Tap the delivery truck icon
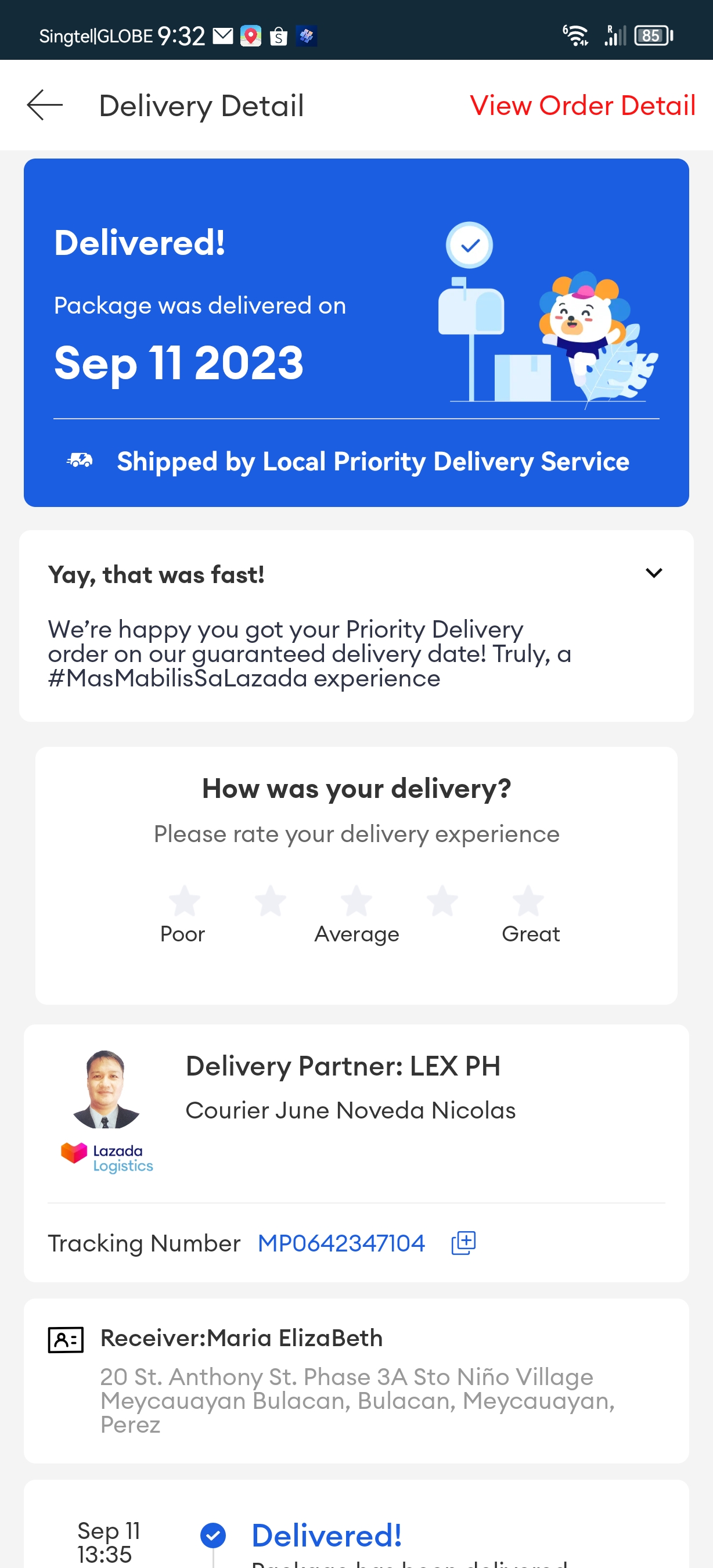The image size is (713, 1568). point(80,461)
